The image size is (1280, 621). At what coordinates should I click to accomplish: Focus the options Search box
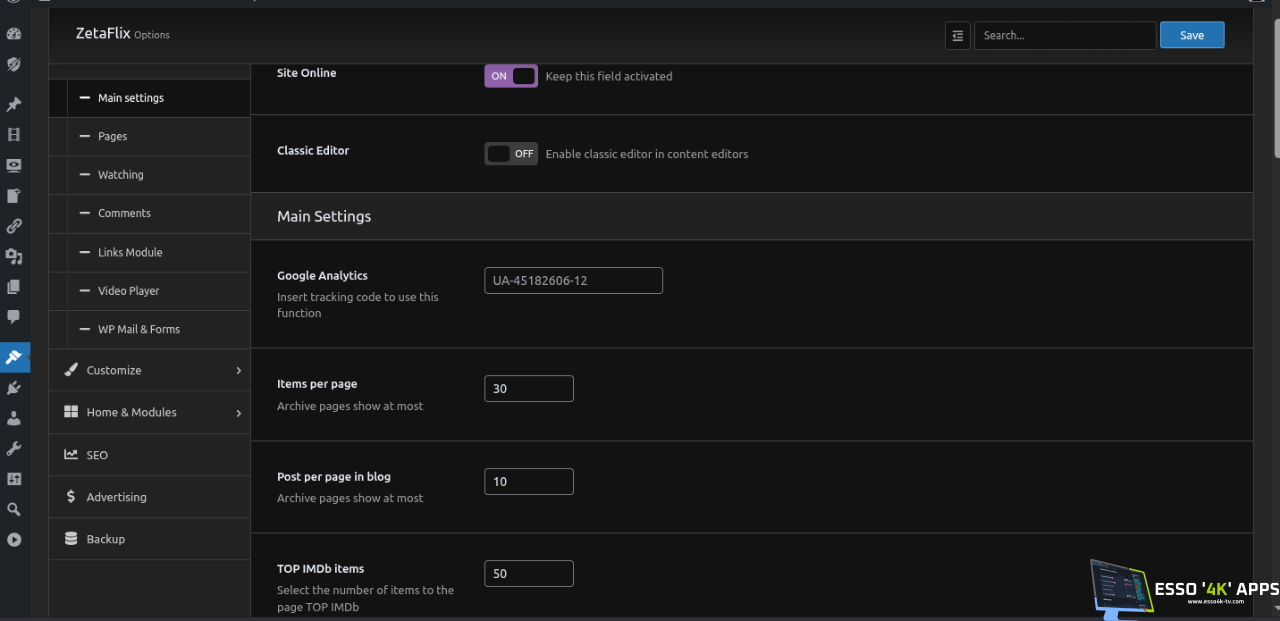pos(1064,35)
